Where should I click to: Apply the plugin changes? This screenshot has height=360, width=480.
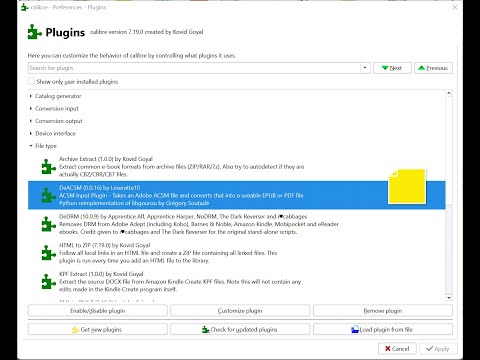point(438,349)
